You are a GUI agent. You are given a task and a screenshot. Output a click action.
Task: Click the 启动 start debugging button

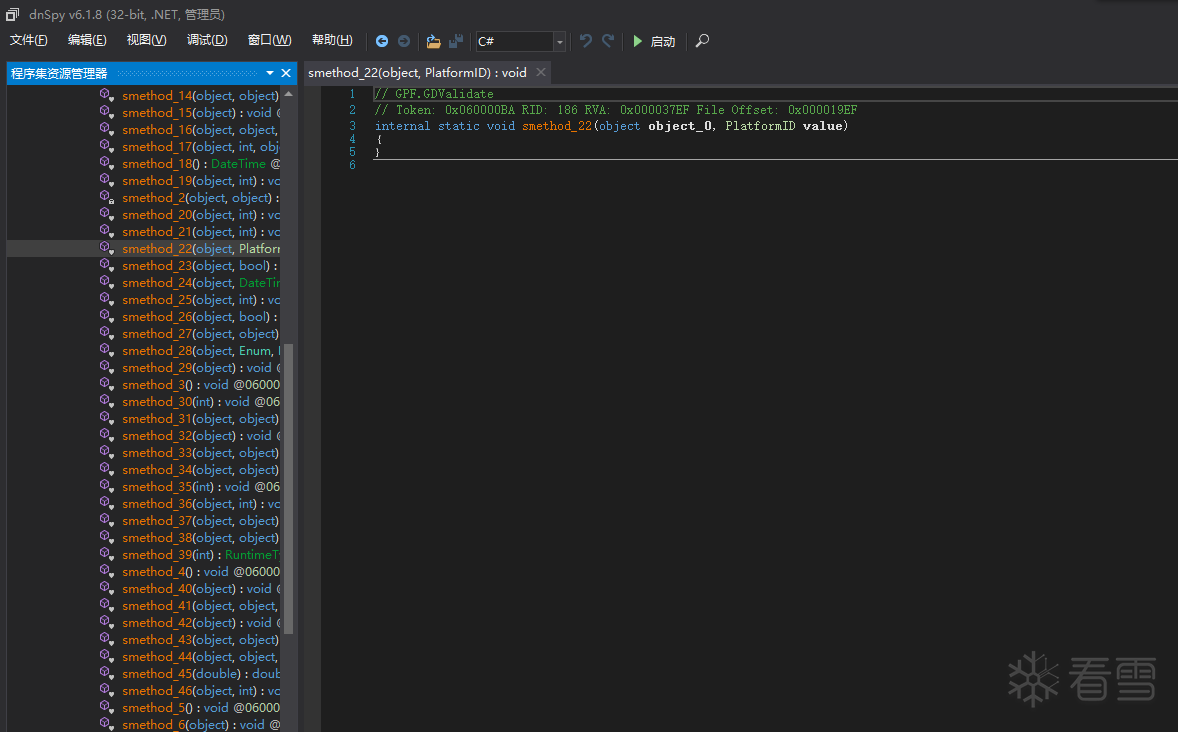(654, 41)
